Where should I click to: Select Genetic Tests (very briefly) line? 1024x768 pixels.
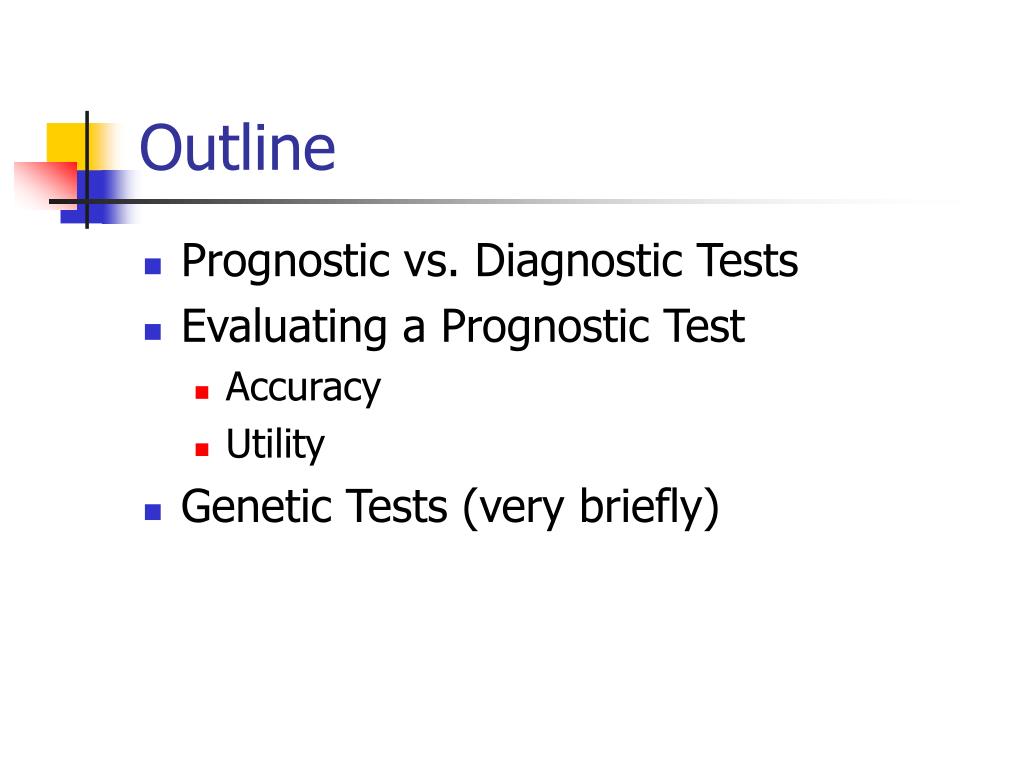(x=450, y=507)
